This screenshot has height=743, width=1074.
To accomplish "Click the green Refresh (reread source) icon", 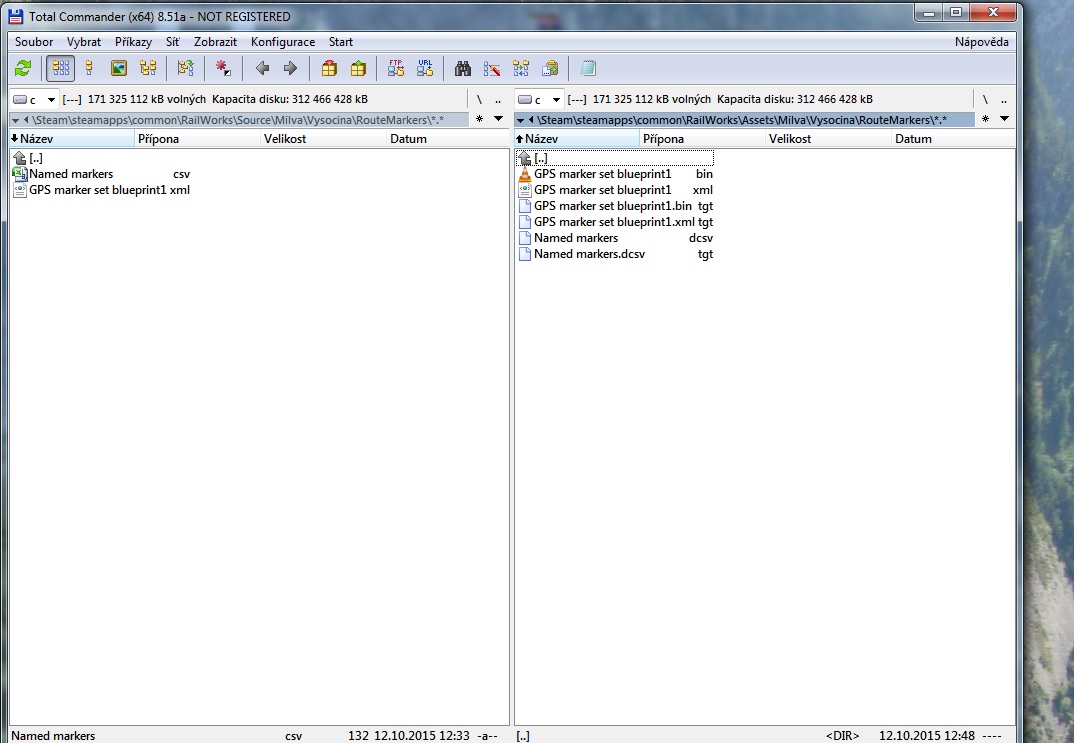I will point(23,68).
